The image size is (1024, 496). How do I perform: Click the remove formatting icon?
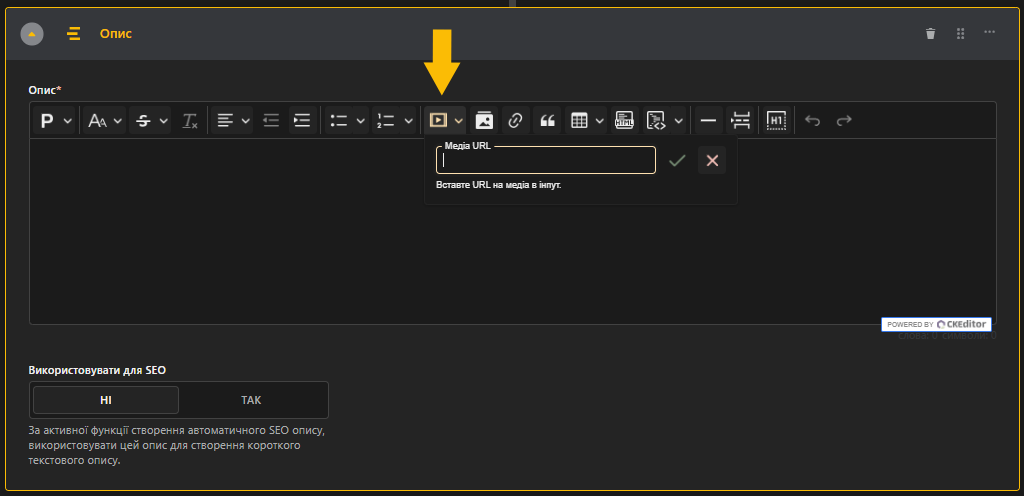[190, 120]
